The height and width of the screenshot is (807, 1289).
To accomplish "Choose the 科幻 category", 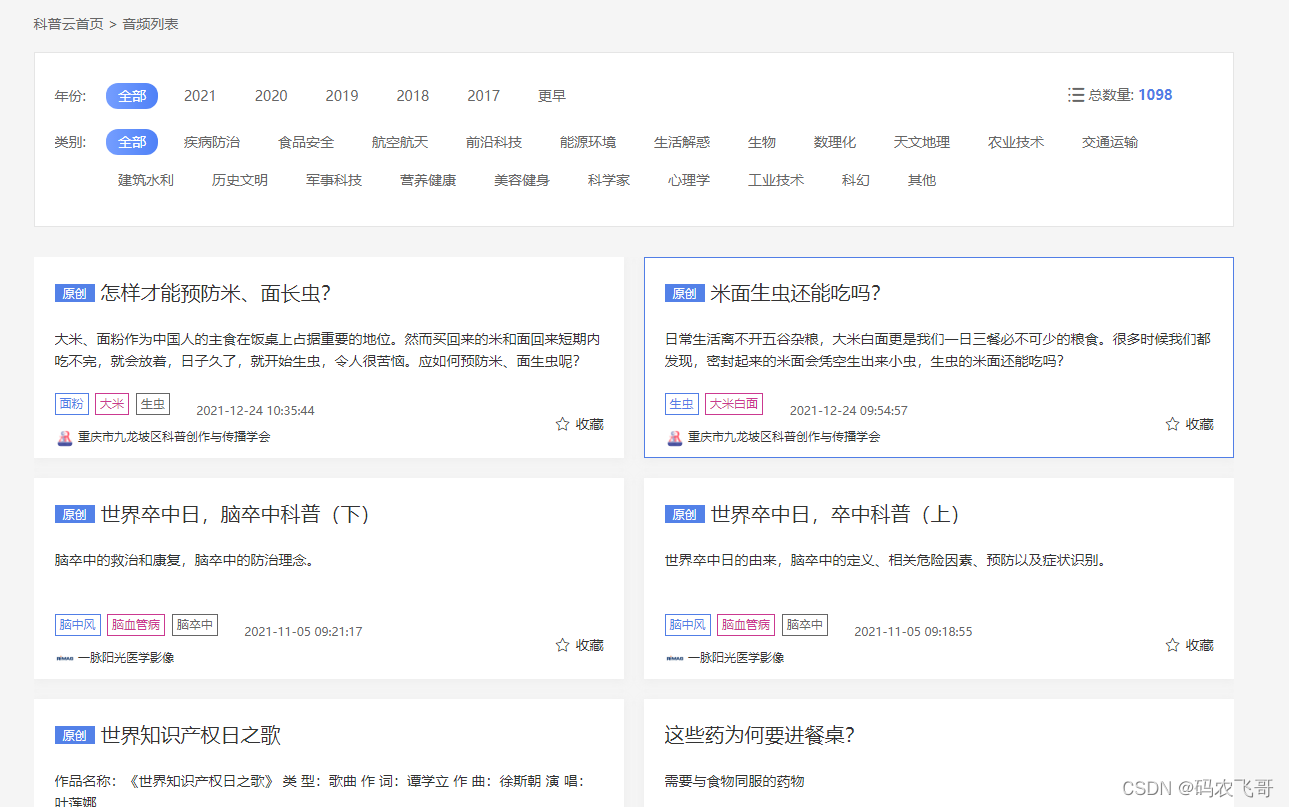I will point(856,180).
